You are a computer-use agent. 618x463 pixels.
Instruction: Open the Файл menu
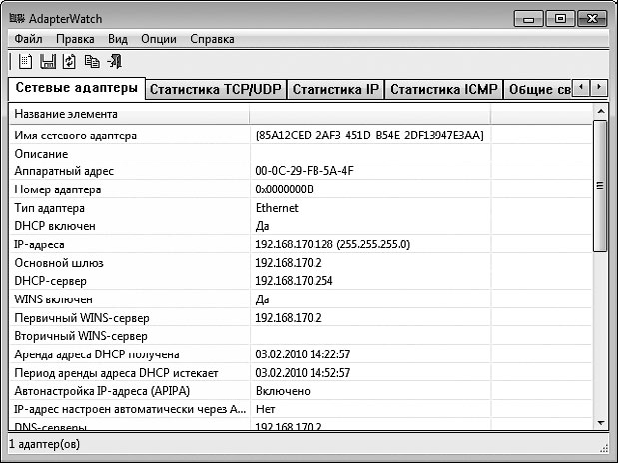point(28,39)
